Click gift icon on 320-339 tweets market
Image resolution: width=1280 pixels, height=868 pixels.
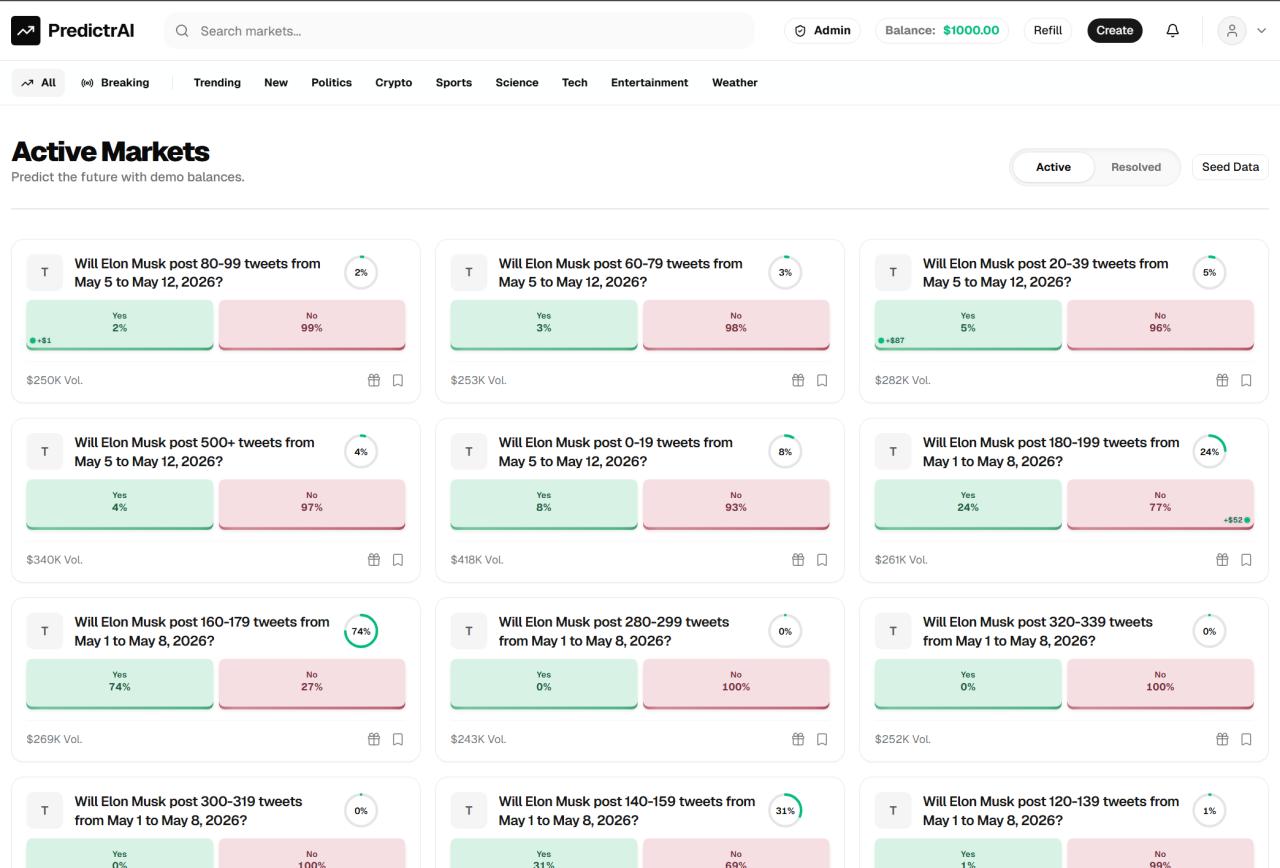[x=1222, y=739]
